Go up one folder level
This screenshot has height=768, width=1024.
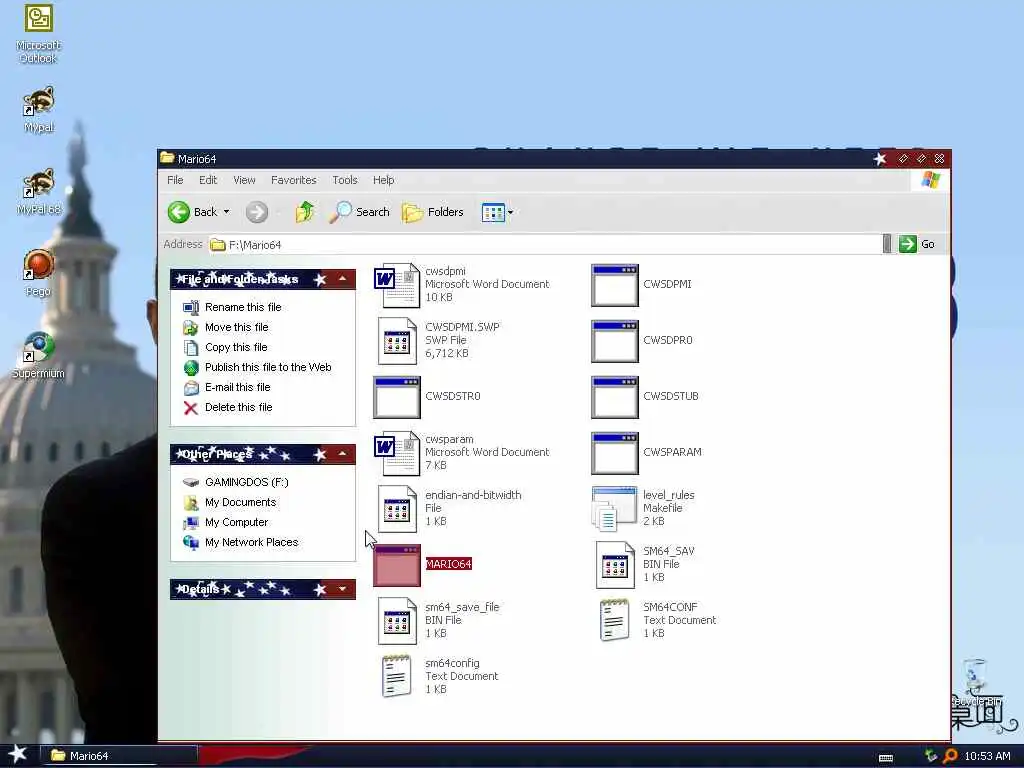[x=304, y=212]
